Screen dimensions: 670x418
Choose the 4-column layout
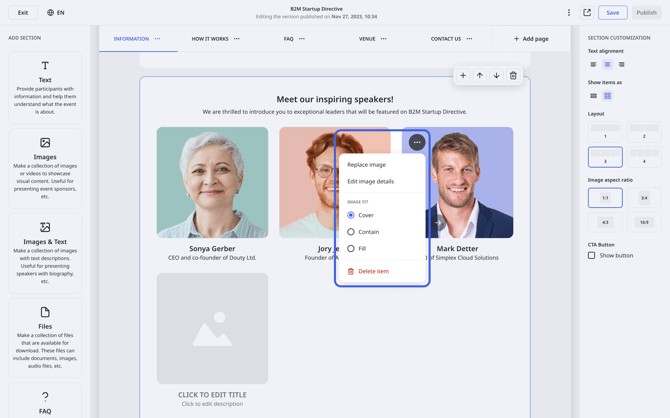click(x=644, y=157)
